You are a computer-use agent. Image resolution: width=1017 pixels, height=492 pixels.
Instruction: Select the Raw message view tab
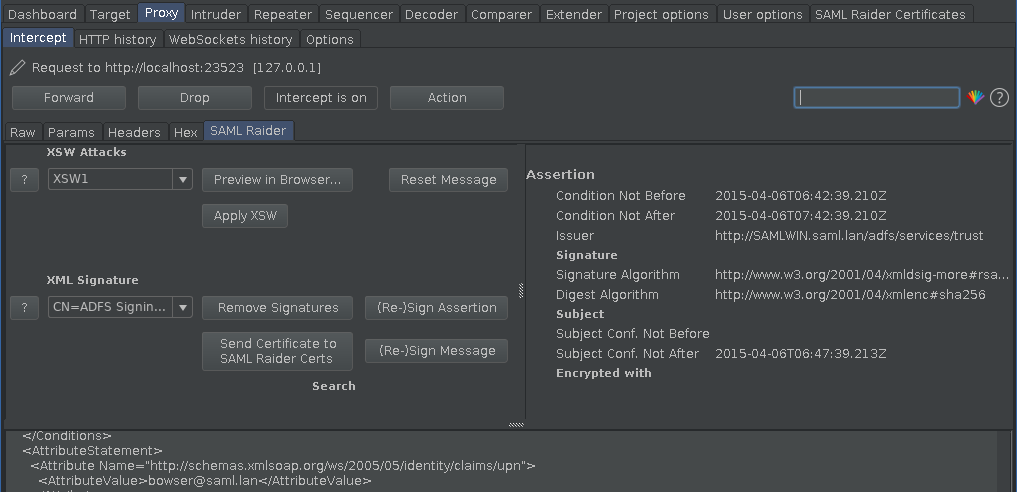(x=23, y=132)
